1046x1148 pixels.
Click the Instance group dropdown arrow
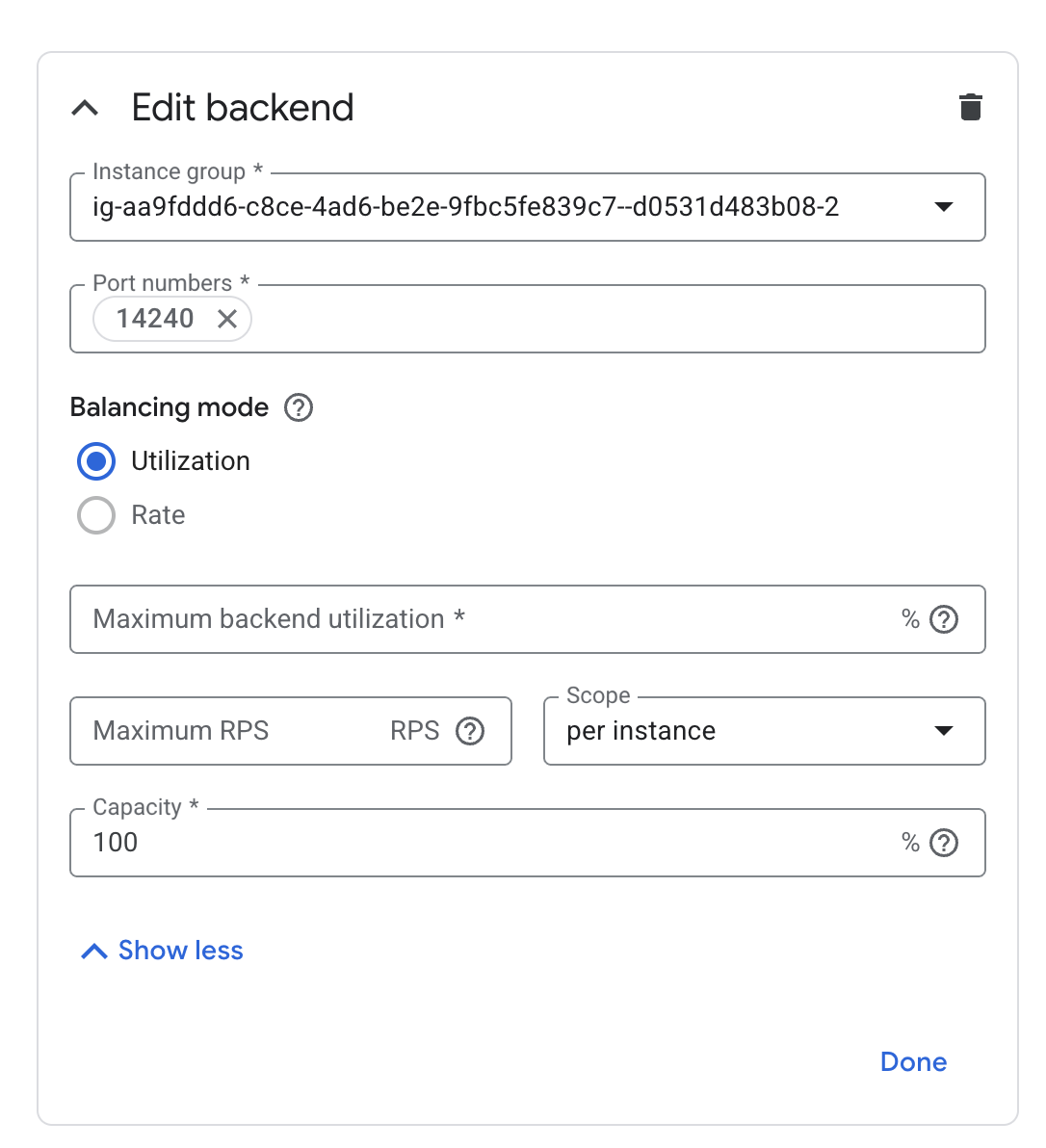pos(944,207)
